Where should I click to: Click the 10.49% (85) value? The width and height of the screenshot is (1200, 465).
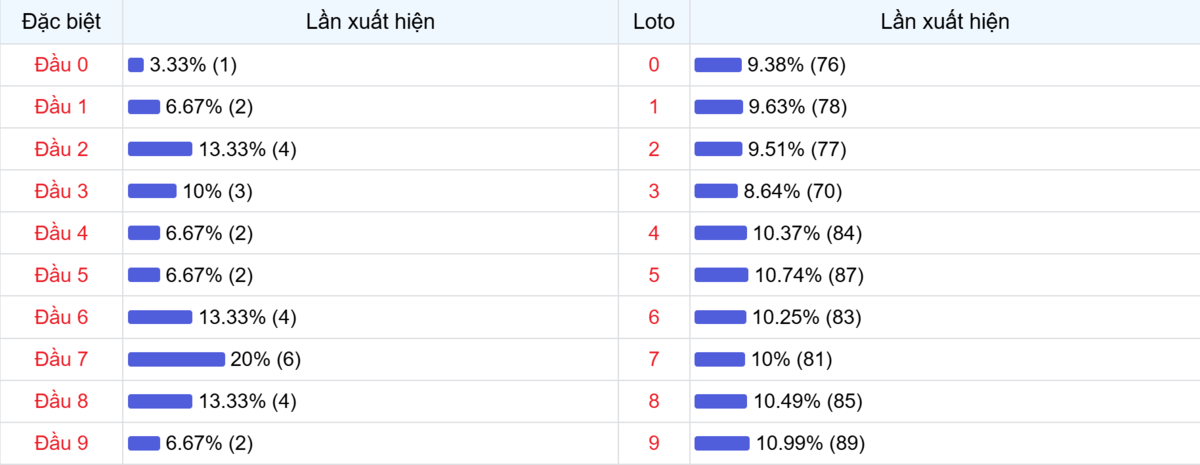coord(808,401)
